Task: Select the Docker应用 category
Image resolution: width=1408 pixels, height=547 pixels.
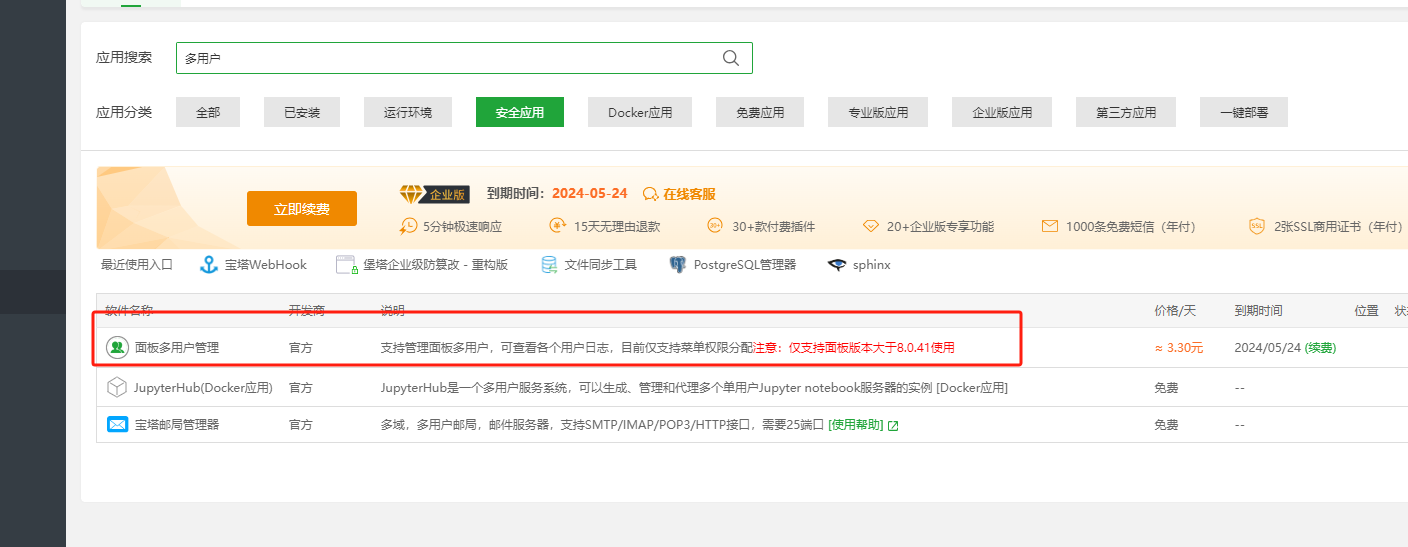Action: click(640, 112)
